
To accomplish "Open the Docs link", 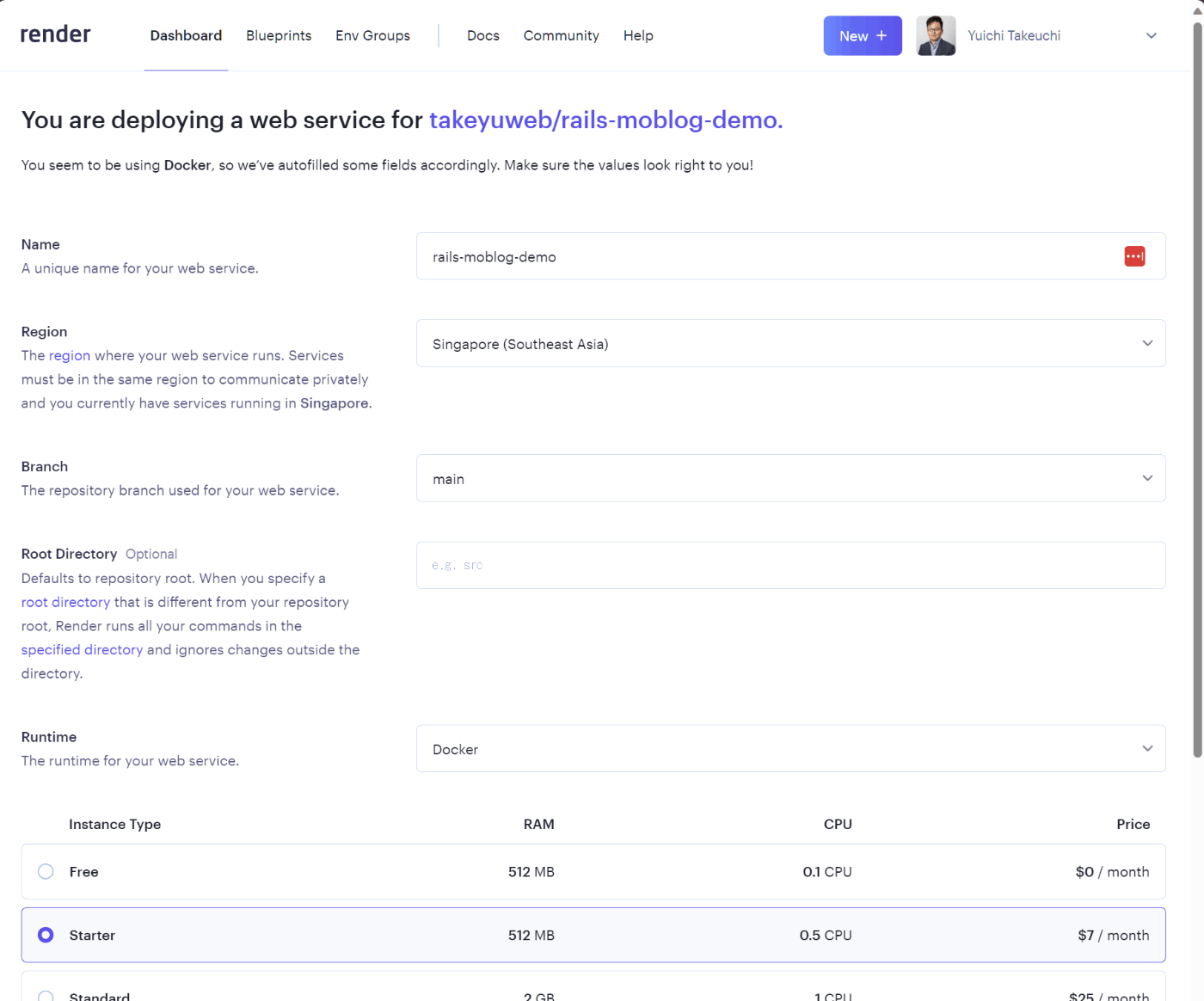I will (483, 36).
